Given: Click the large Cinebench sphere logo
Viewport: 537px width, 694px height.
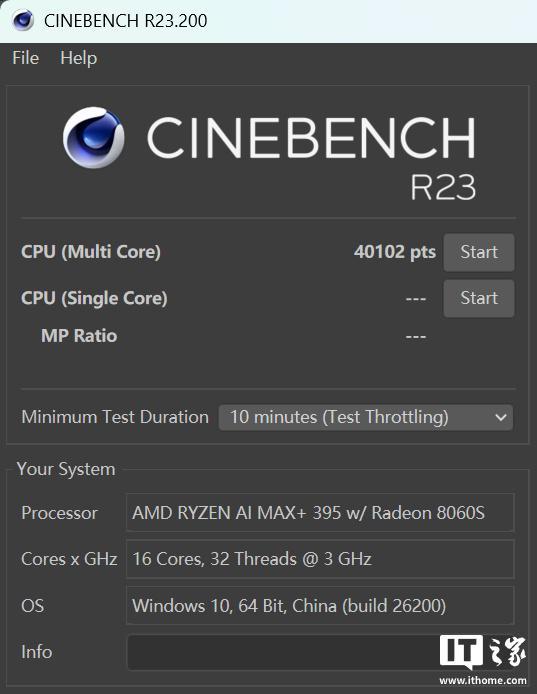Looking at the screenshot, I should coord(93,137).
